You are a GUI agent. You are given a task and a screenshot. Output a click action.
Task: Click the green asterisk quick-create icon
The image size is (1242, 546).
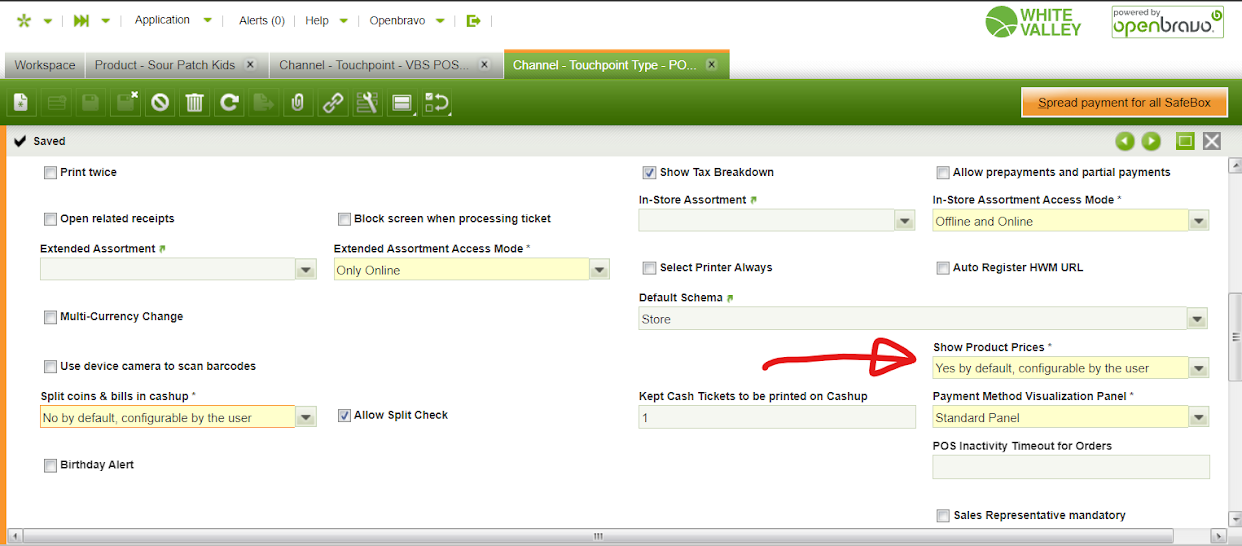pos(23,20)
